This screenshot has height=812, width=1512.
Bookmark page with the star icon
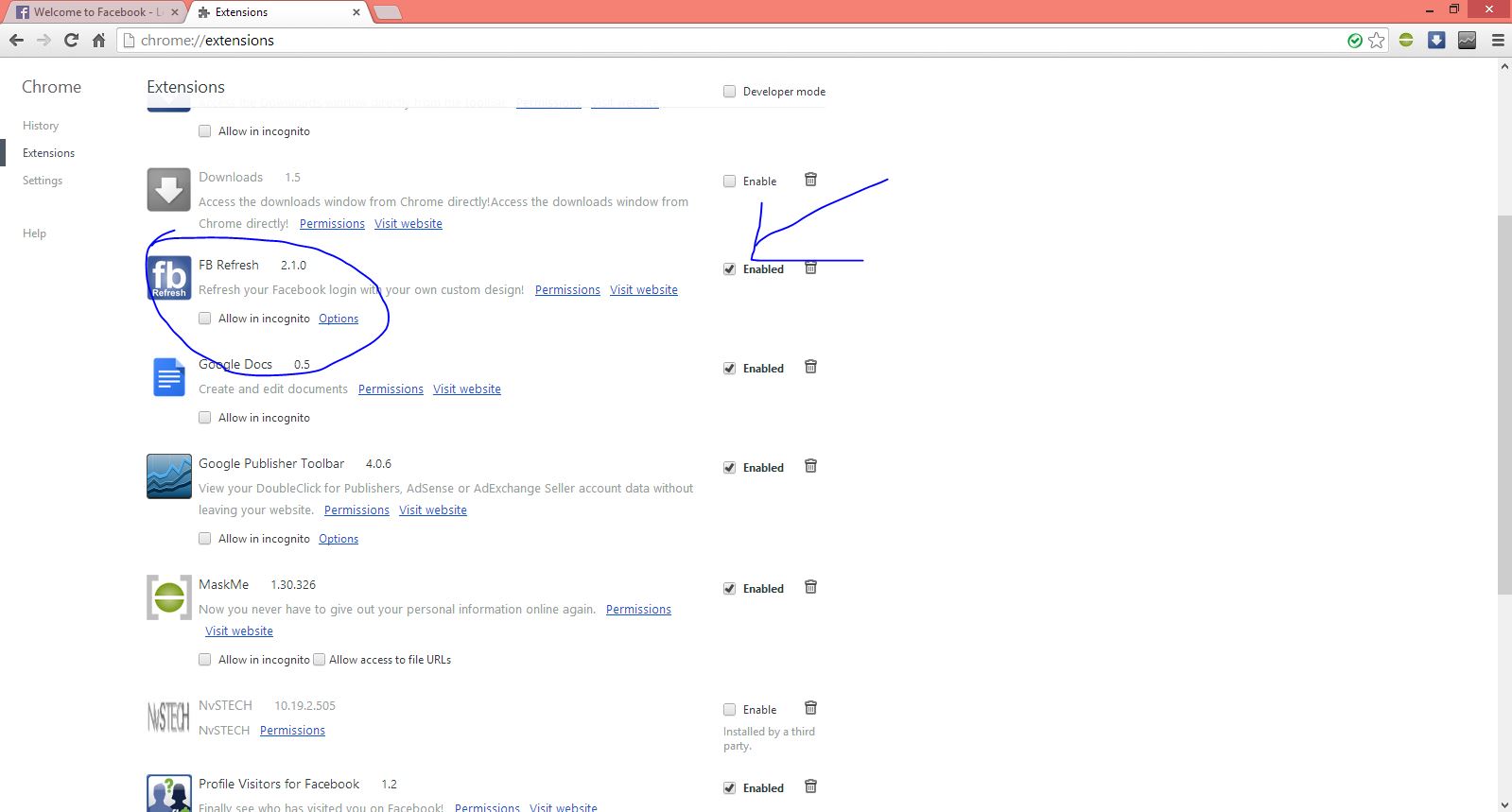click(x=1376, y=40)
